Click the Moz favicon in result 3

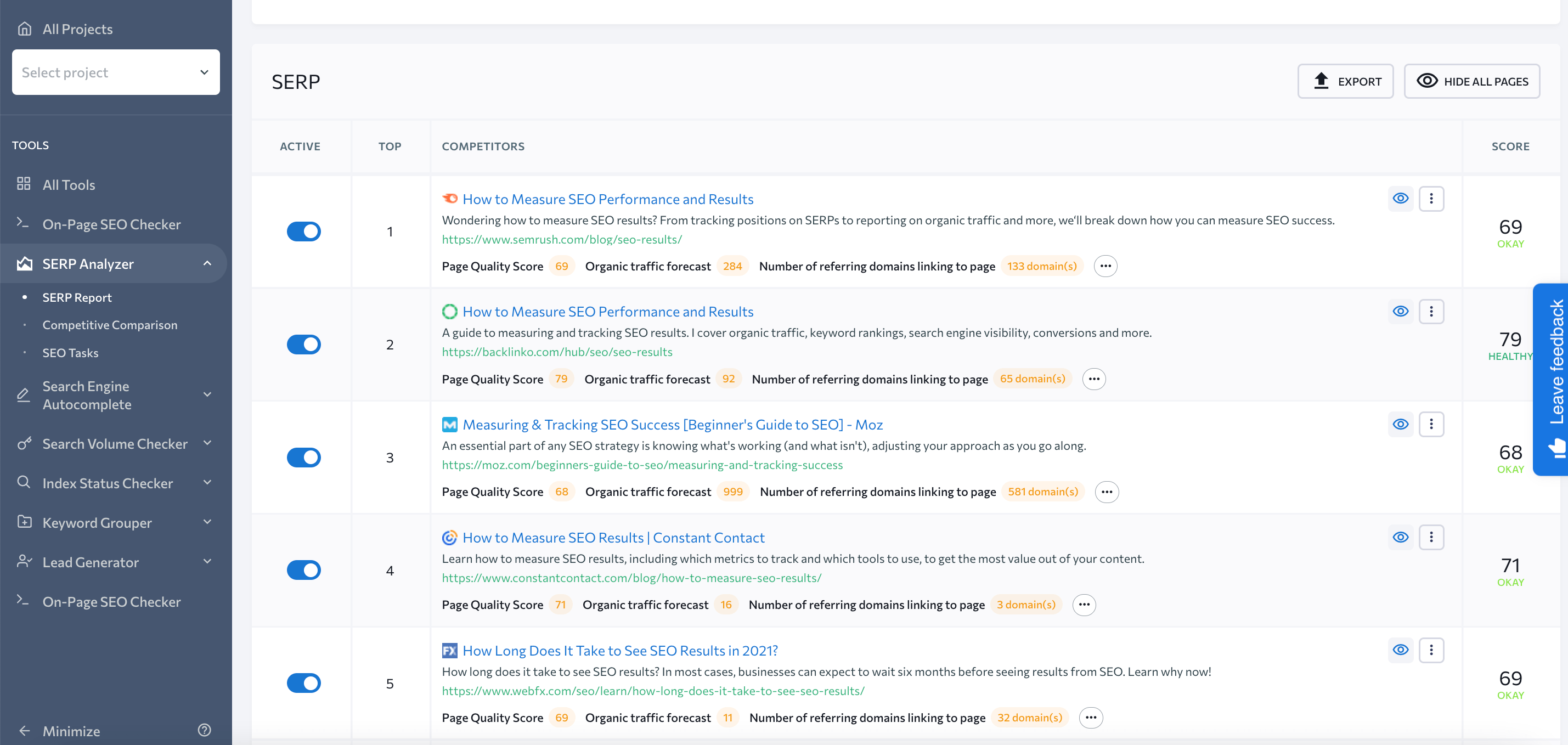[x=450, y=424]
